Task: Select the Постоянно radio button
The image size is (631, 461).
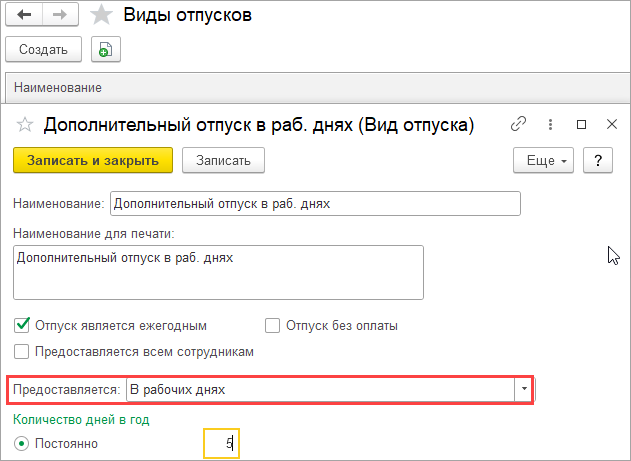Action: (21, 443)
